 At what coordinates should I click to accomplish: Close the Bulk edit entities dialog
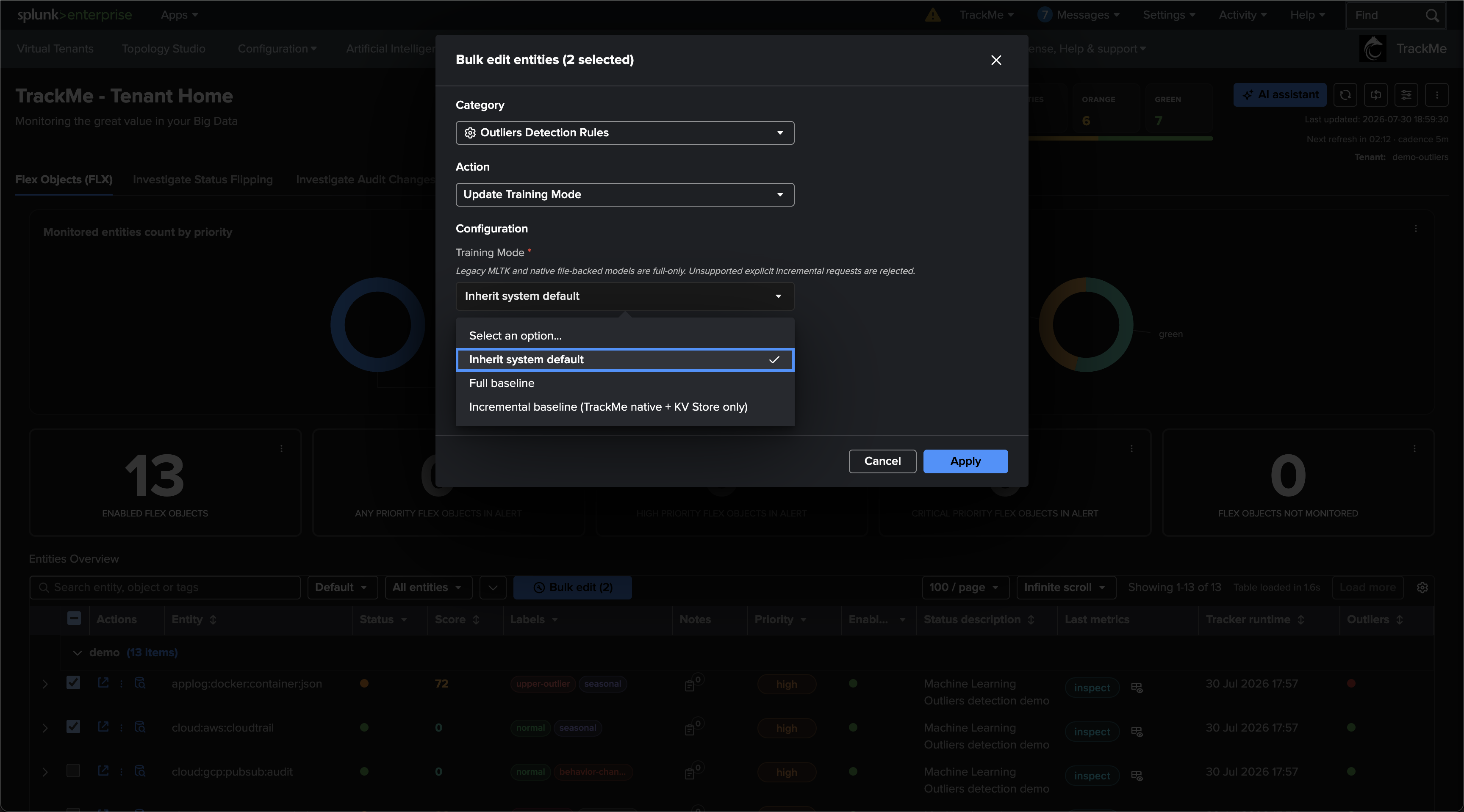[x=996, y=60]
